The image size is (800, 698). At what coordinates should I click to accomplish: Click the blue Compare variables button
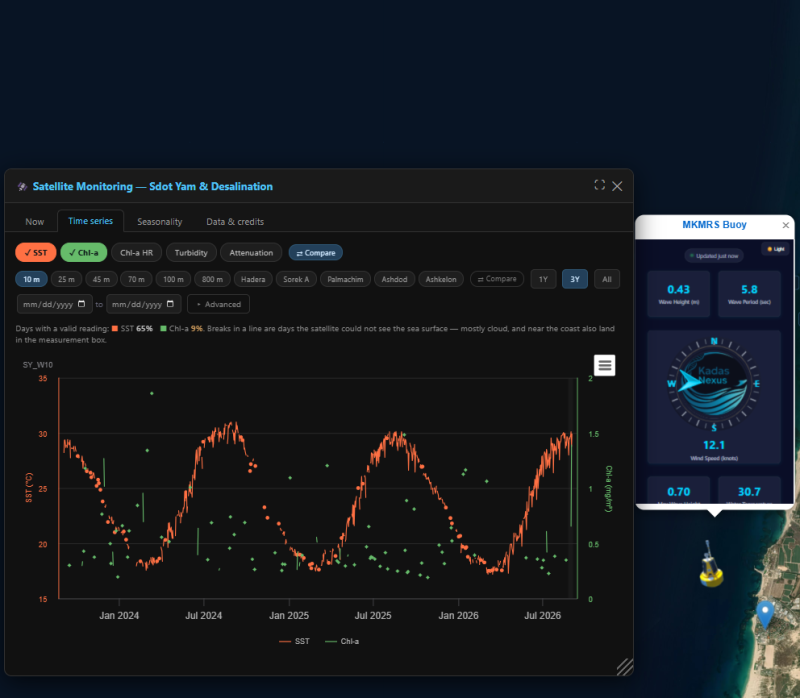pyautogui.click(x=316, y=253)
